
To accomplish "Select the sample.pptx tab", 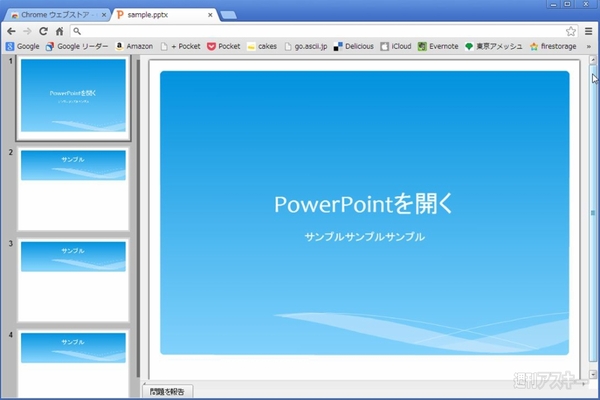I will pyautogui.click(x=165, y=15).
